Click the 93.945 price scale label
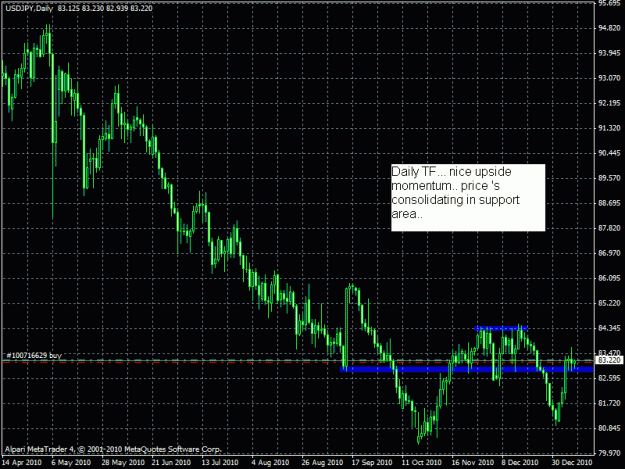This screenshot has height=469, width=625. pos(609,53)
